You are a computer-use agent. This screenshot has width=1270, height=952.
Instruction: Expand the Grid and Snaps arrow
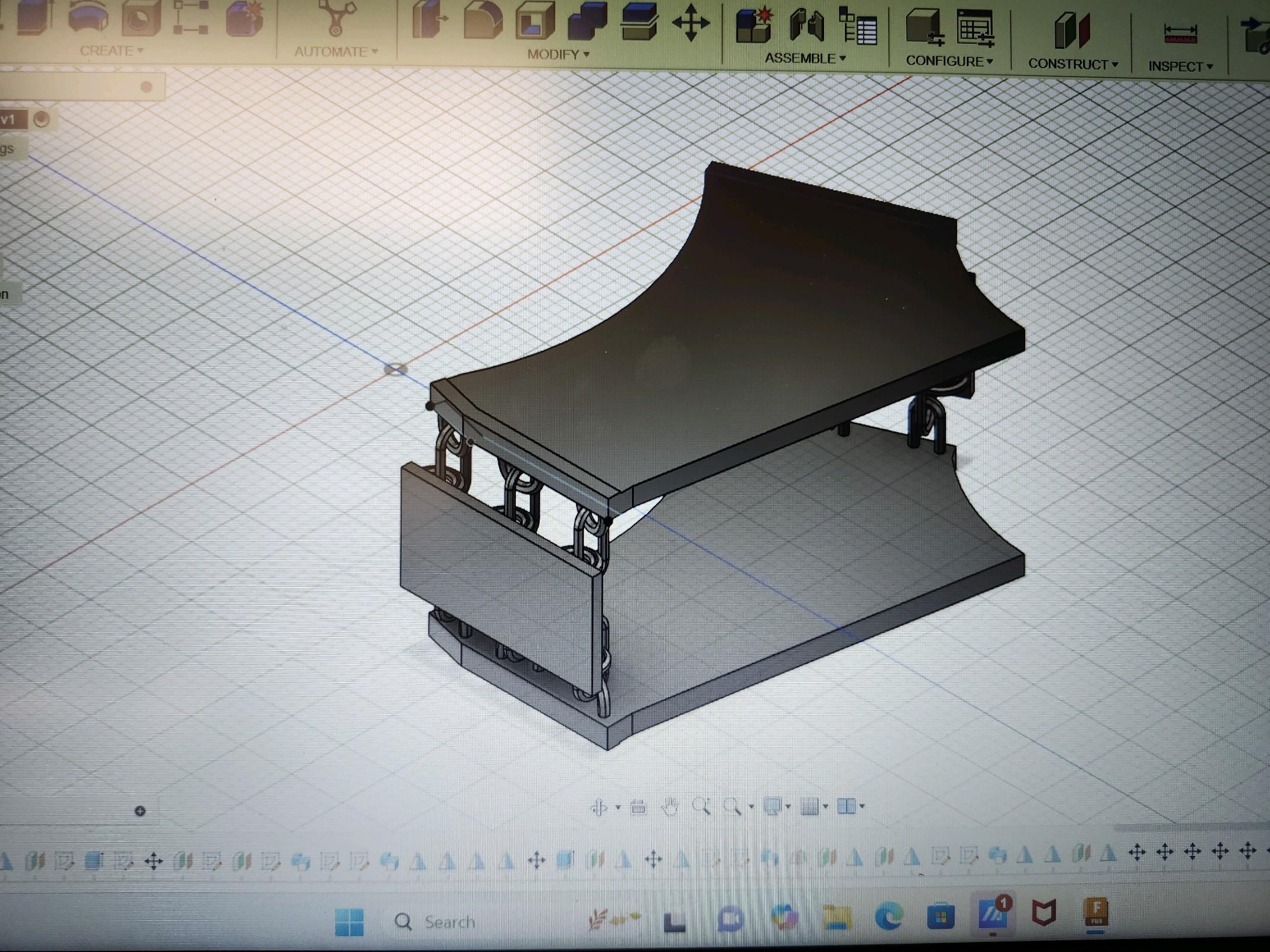click(825, 806)
